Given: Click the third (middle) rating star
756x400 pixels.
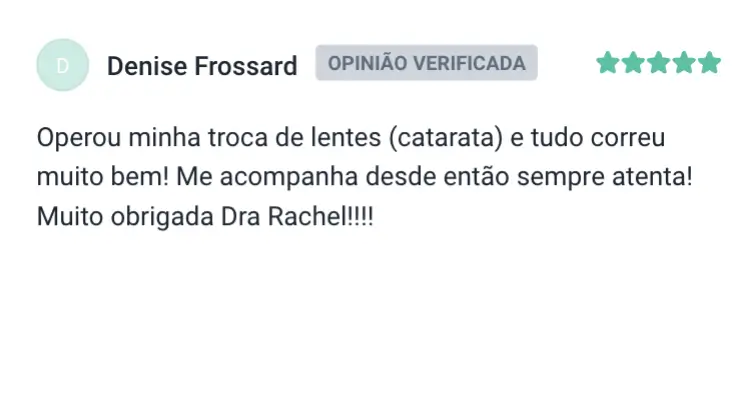Looking at the screenshot, I should pos(659,63).
